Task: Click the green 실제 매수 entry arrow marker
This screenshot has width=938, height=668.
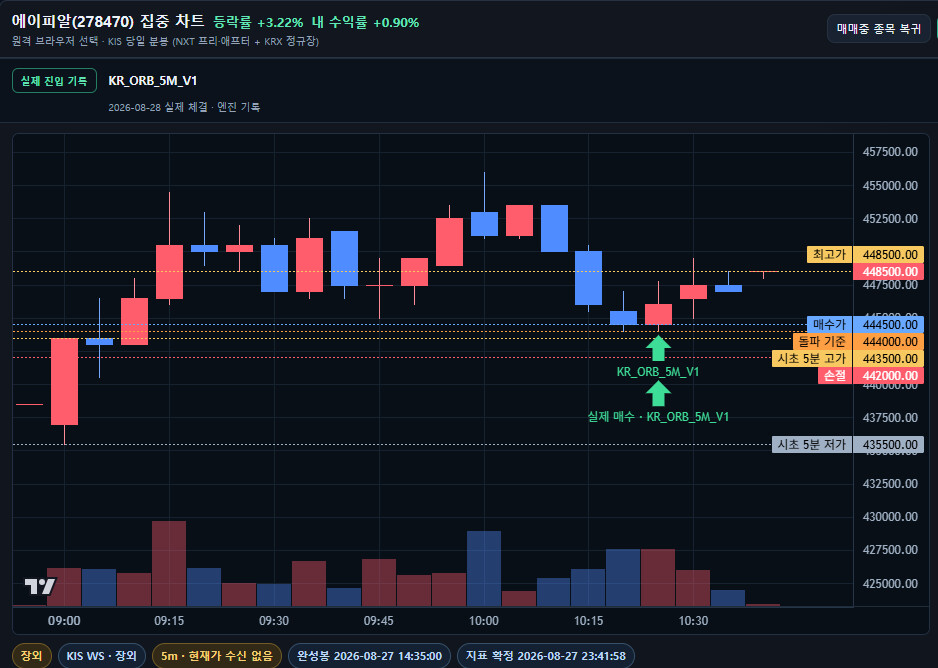Action: [658, 394]
